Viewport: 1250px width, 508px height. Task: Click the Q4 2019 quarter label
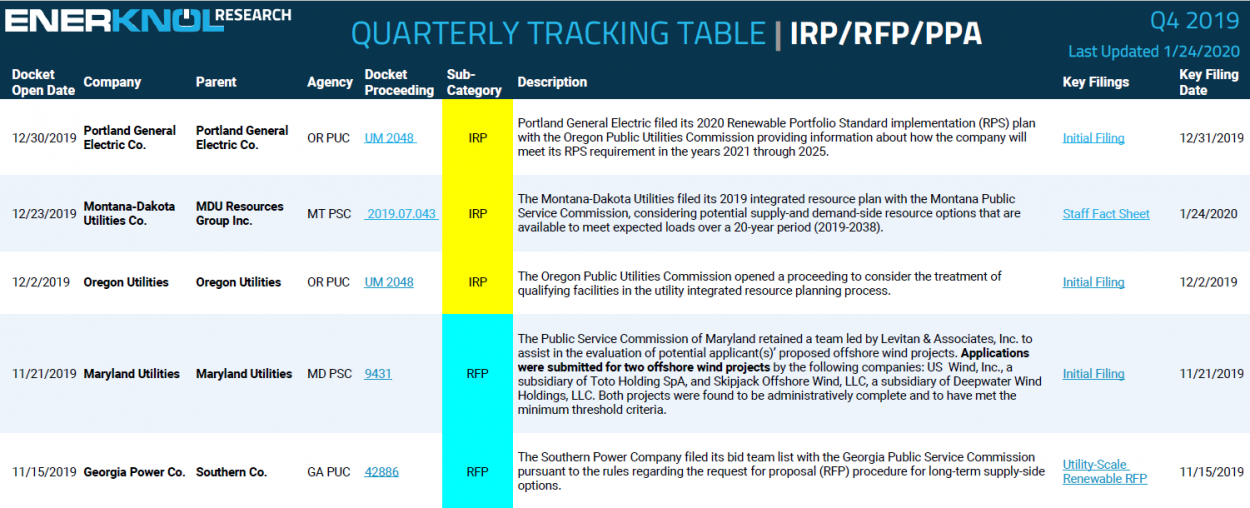click(x=1193, y=21)
